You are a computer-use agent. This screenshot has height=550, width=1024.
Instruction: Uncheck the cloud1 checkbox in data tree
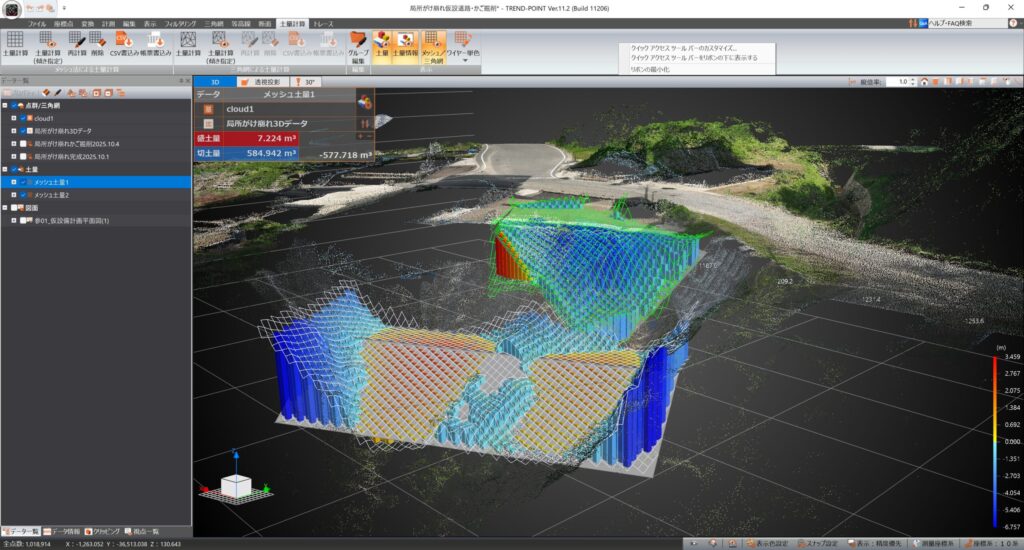coord(25,118)
